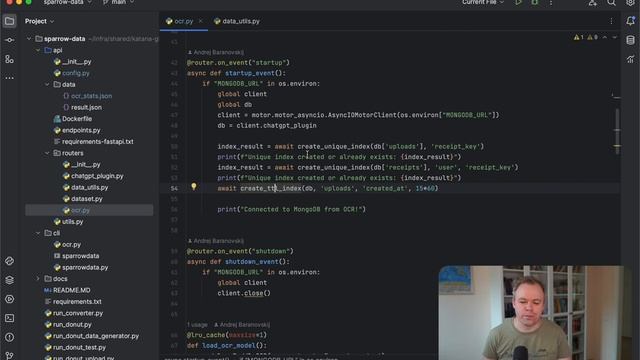The height and width of the screenshot is (360, 640).
Task: Click the editor vertical scrollbar thumb
Action: tap(617, 131)
